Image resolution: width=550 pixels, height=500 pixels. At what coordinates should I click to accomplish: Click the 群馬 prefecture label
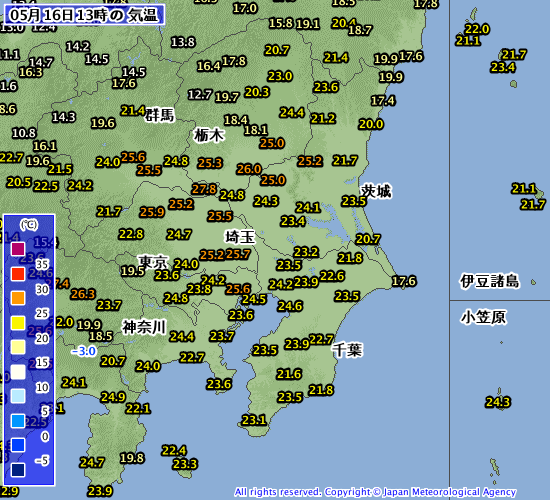pyautogui.click(x=160, y=115)
